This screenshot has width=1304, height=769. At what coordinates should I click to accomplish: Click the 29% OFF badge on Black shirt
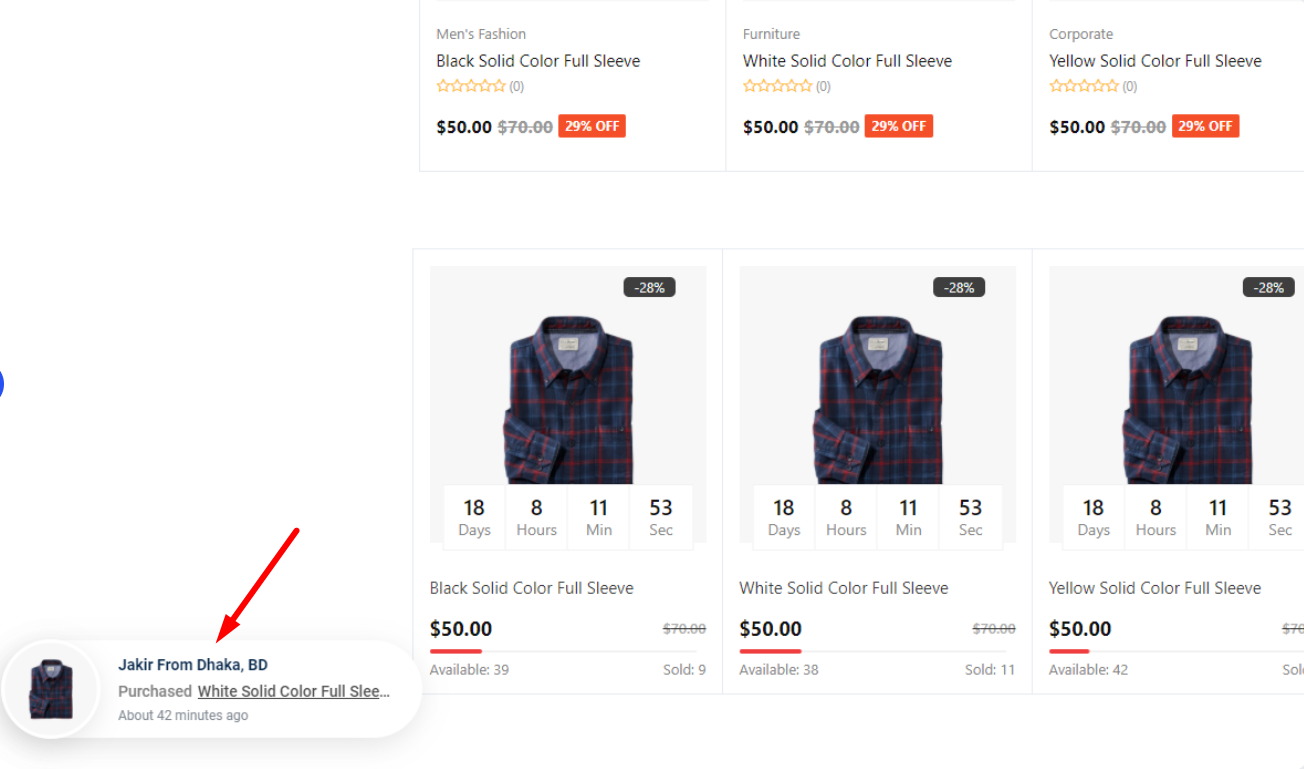coord(591,126)
